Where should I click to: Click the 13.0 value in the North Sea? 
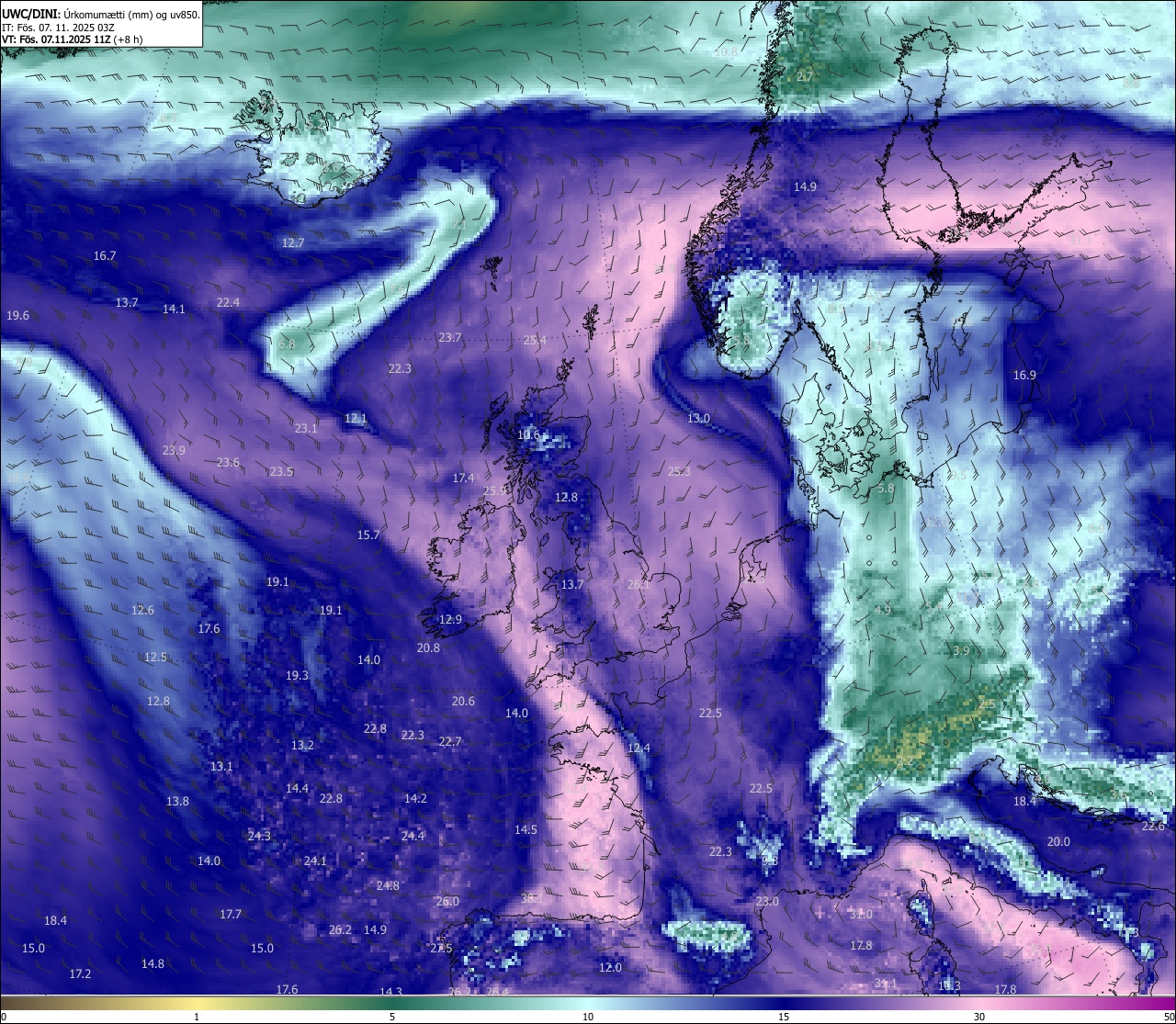698,418
